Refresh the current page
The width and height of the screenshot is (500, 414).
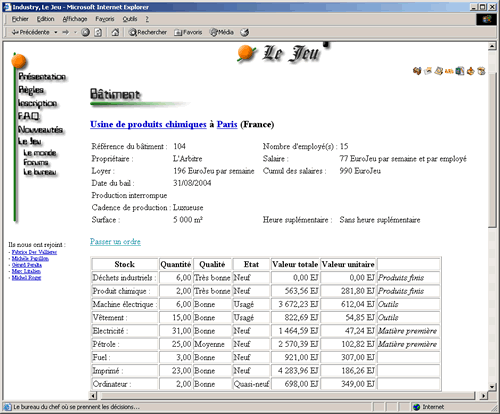pos(98,32)
